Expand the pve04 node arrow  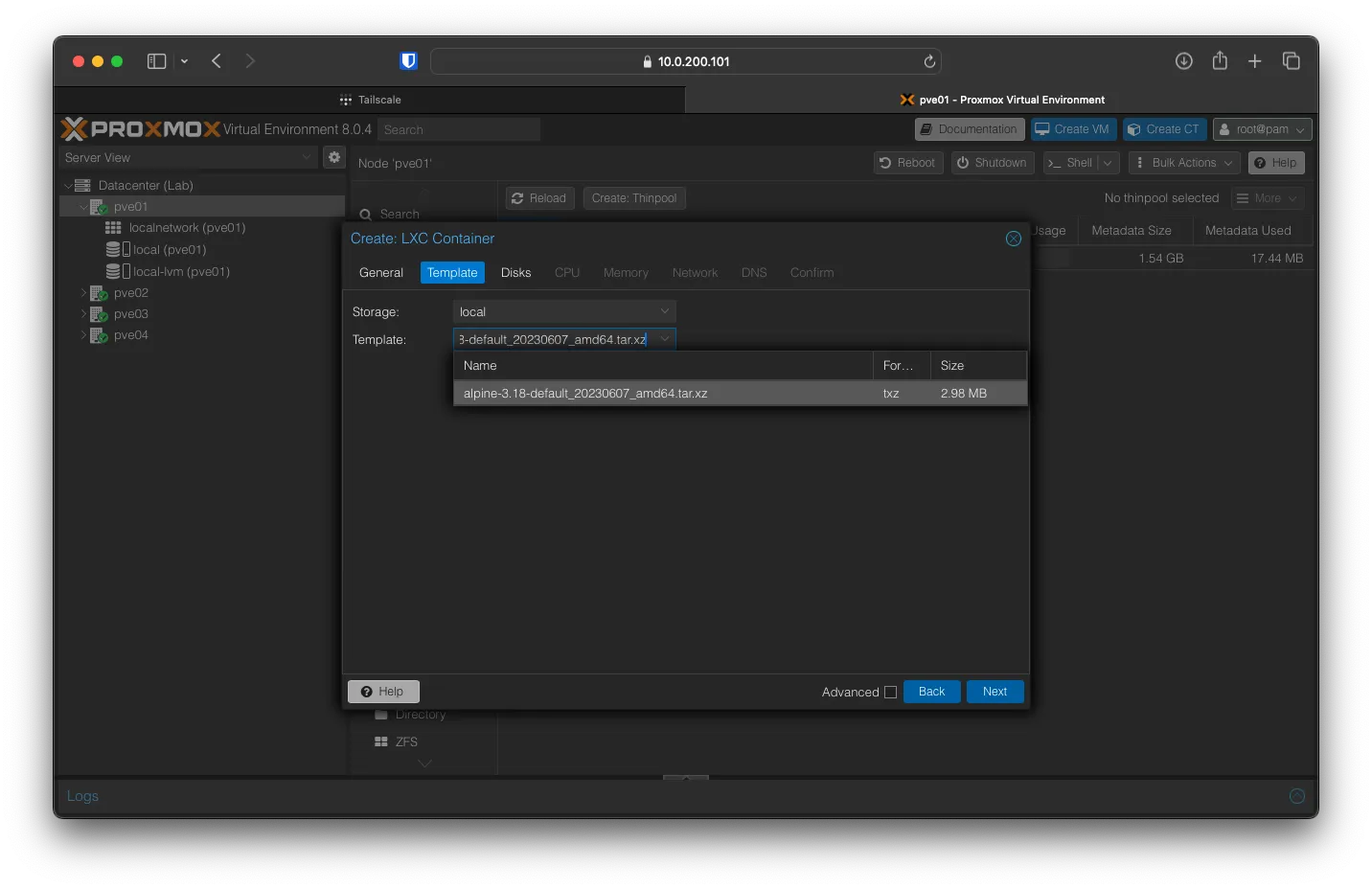(x=83, y=335)
